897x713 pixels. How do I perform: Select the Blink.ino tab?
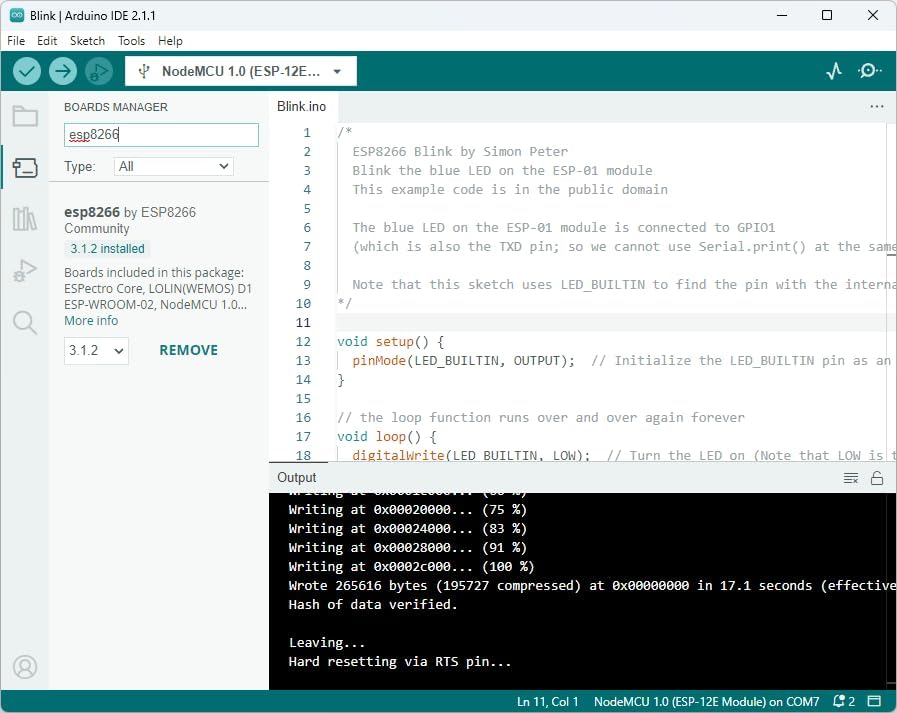(301, 106)
